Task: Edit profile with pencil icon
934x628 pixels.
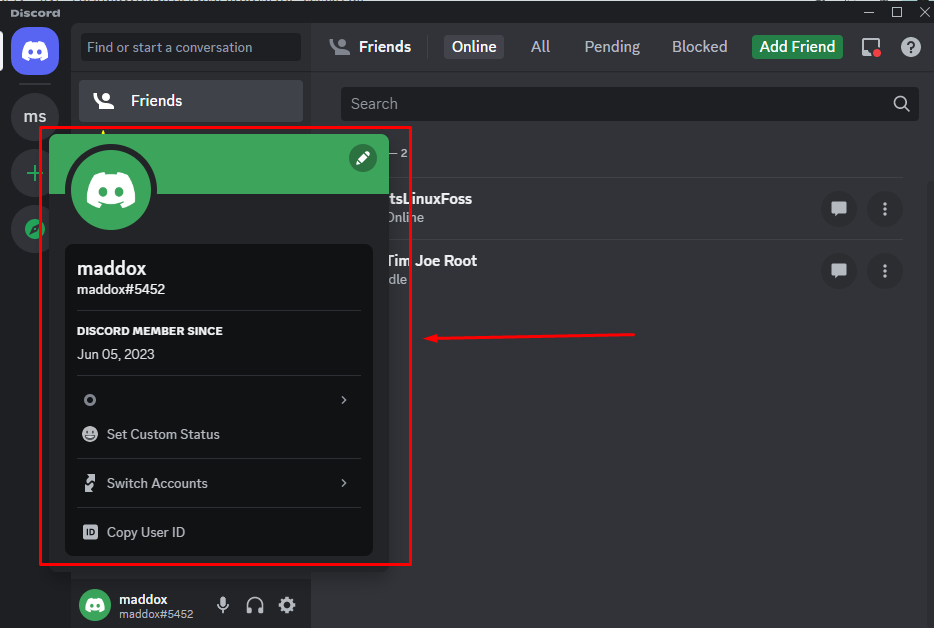Action: click(x=363, y=158)
